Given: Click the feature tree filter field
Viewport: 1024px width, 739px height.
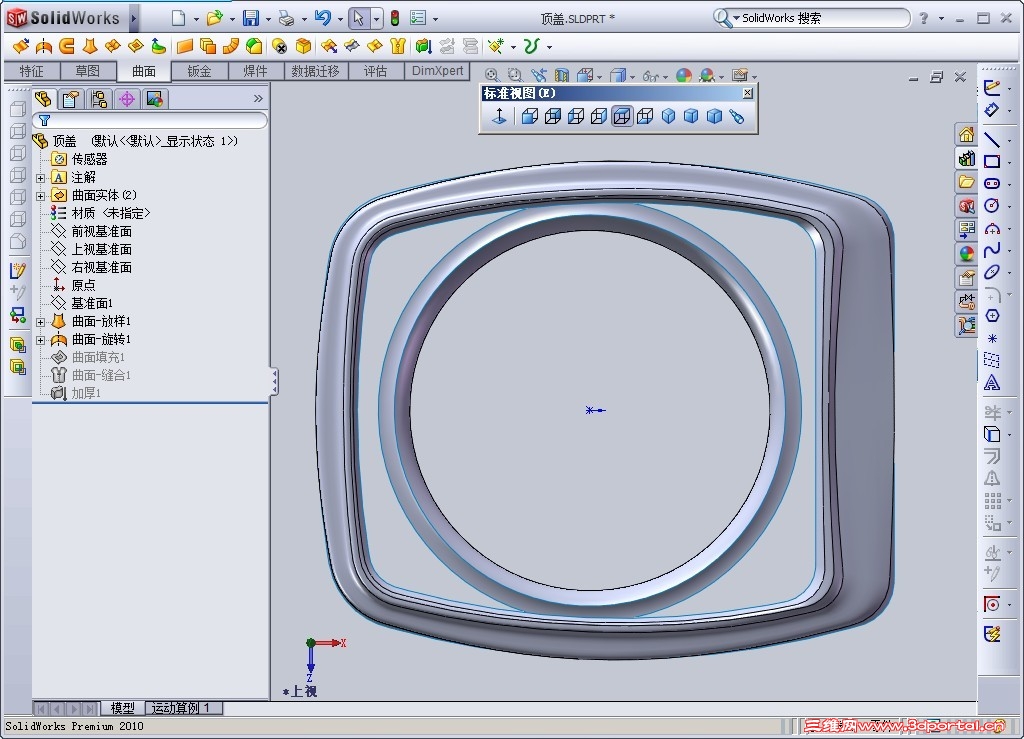Looking at the screenshot, I should [x=152, y=120].
